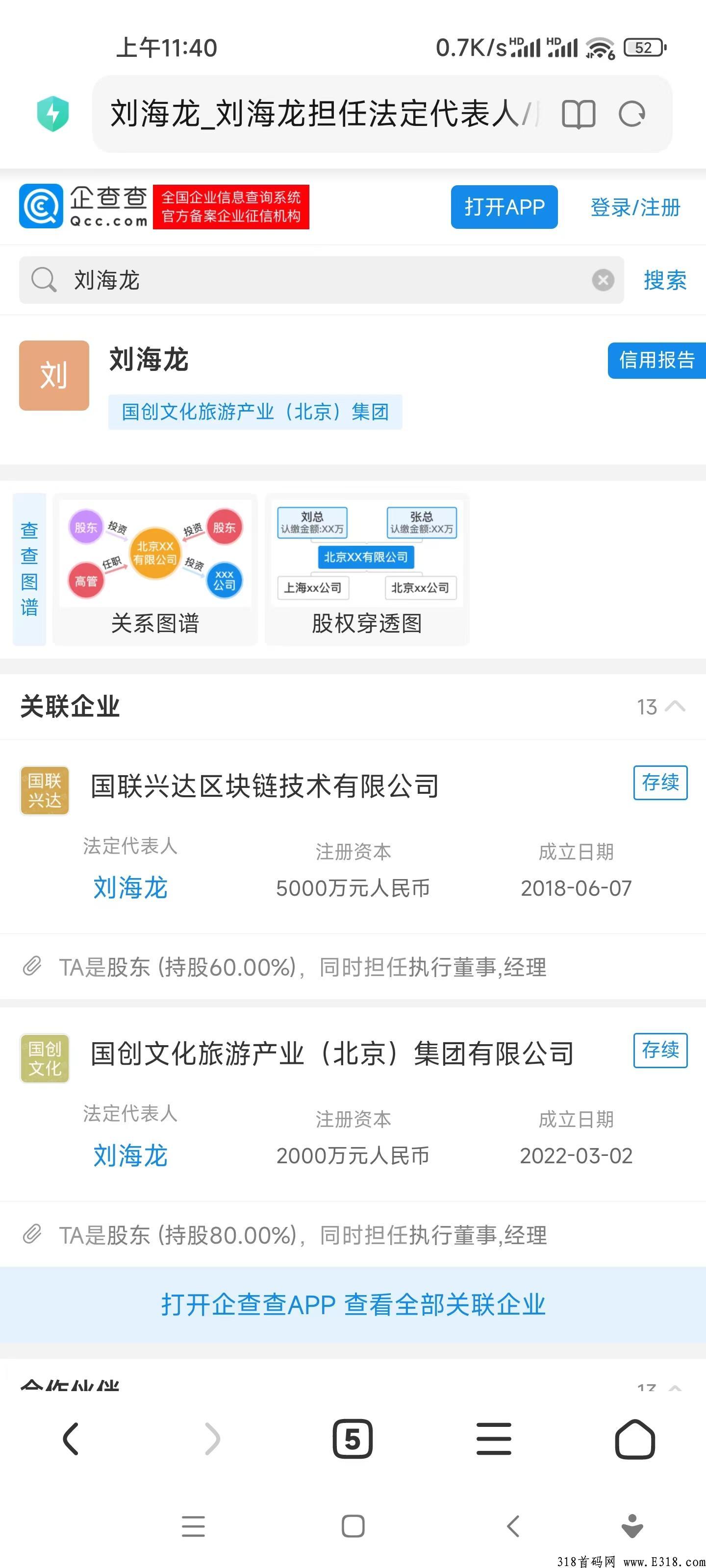Open the 登录/注册 link
The width and height of the screenshot is (706, 1568).
635,208
